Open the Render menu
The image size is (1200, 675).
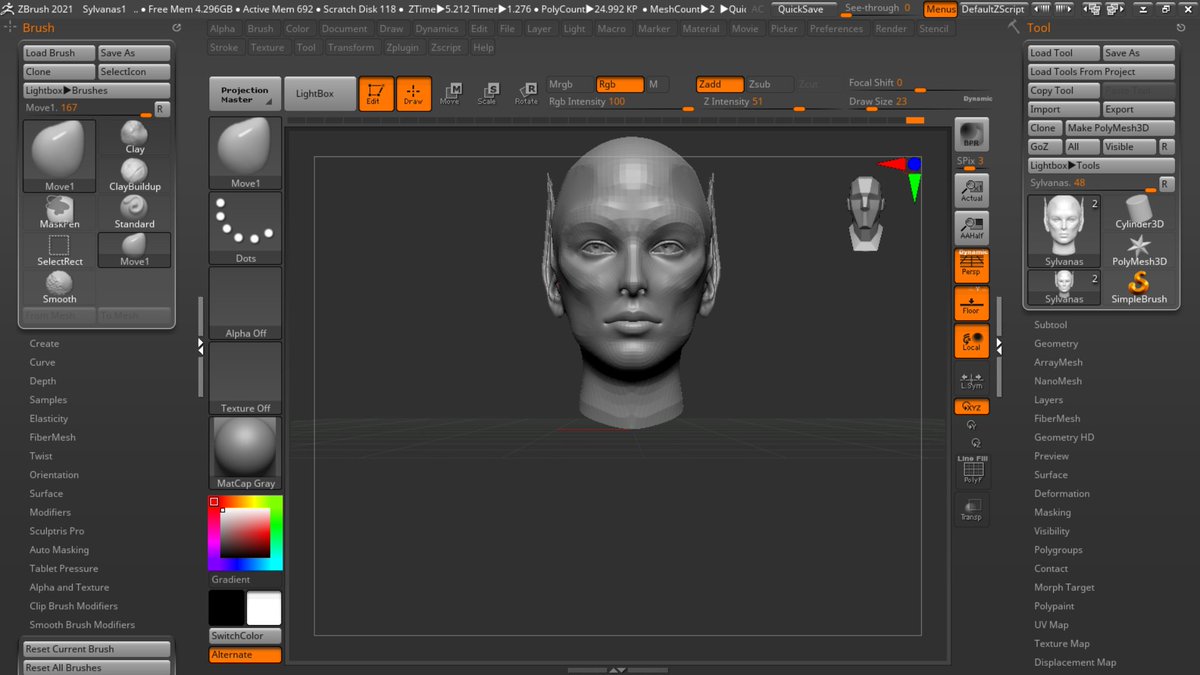point(891,29)
